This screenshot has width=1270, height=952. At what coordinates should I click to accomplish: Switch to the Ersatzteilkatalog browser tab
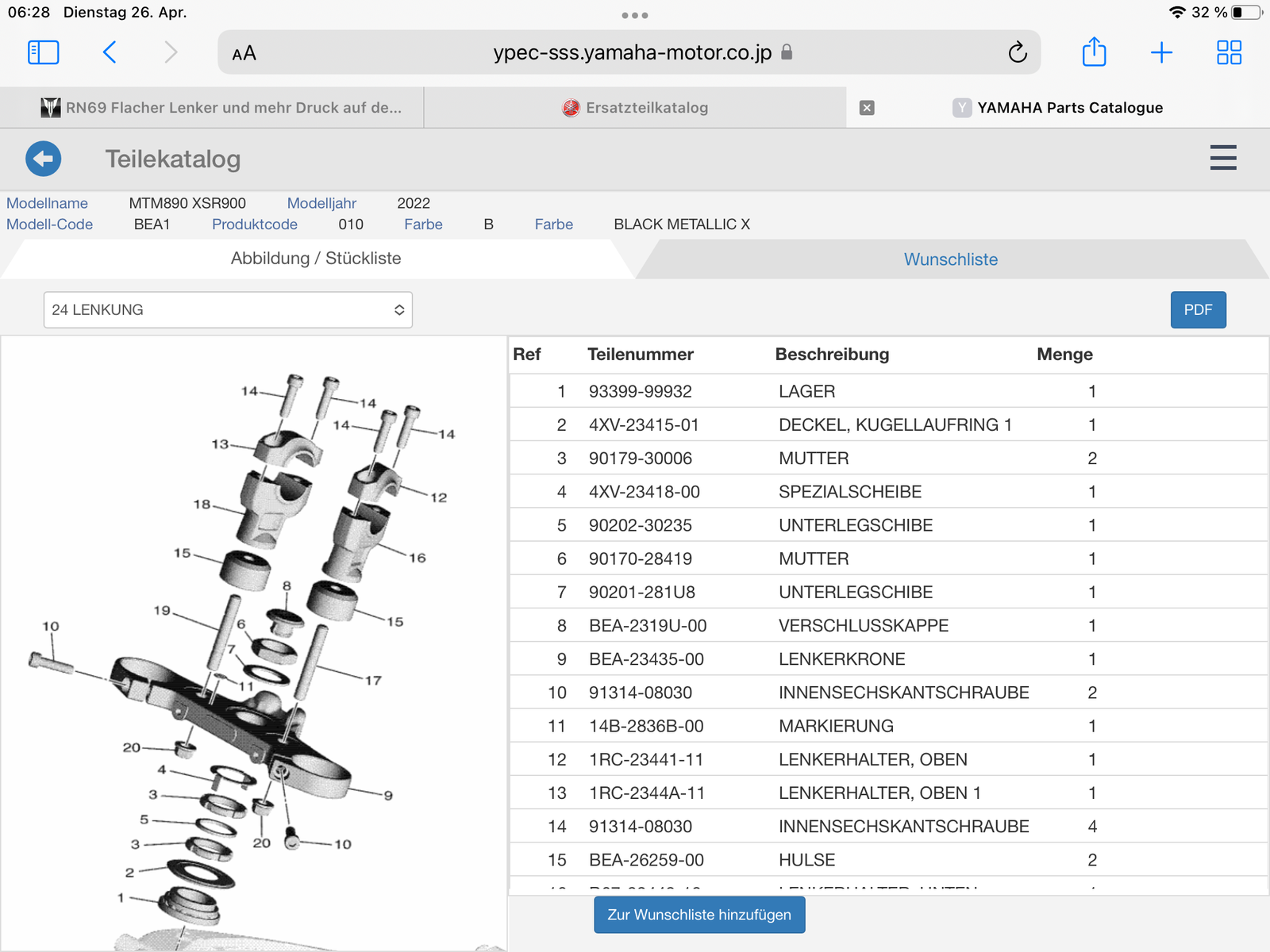635,108
